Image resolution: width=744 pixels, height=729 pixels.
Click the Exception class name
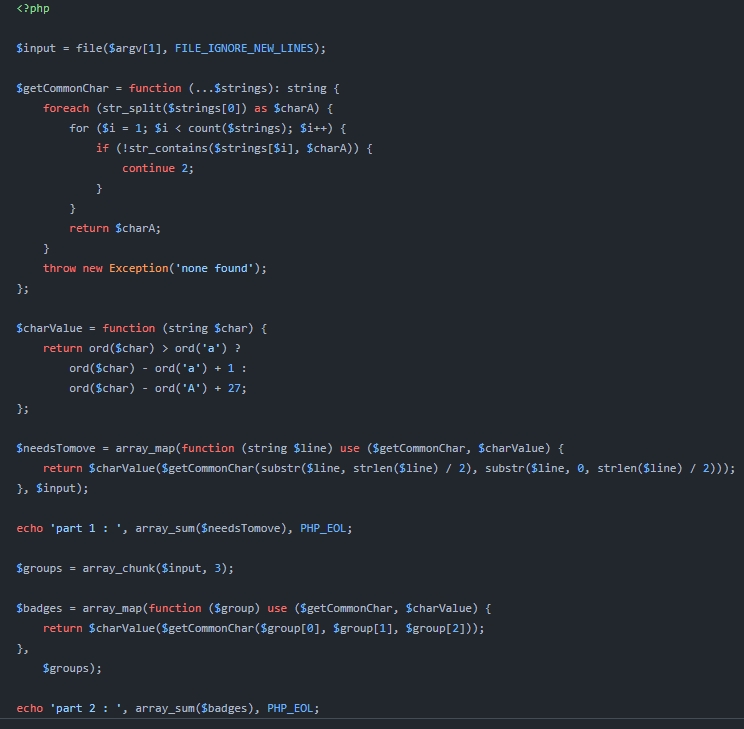pyautogui.click(x=139, y=268)
